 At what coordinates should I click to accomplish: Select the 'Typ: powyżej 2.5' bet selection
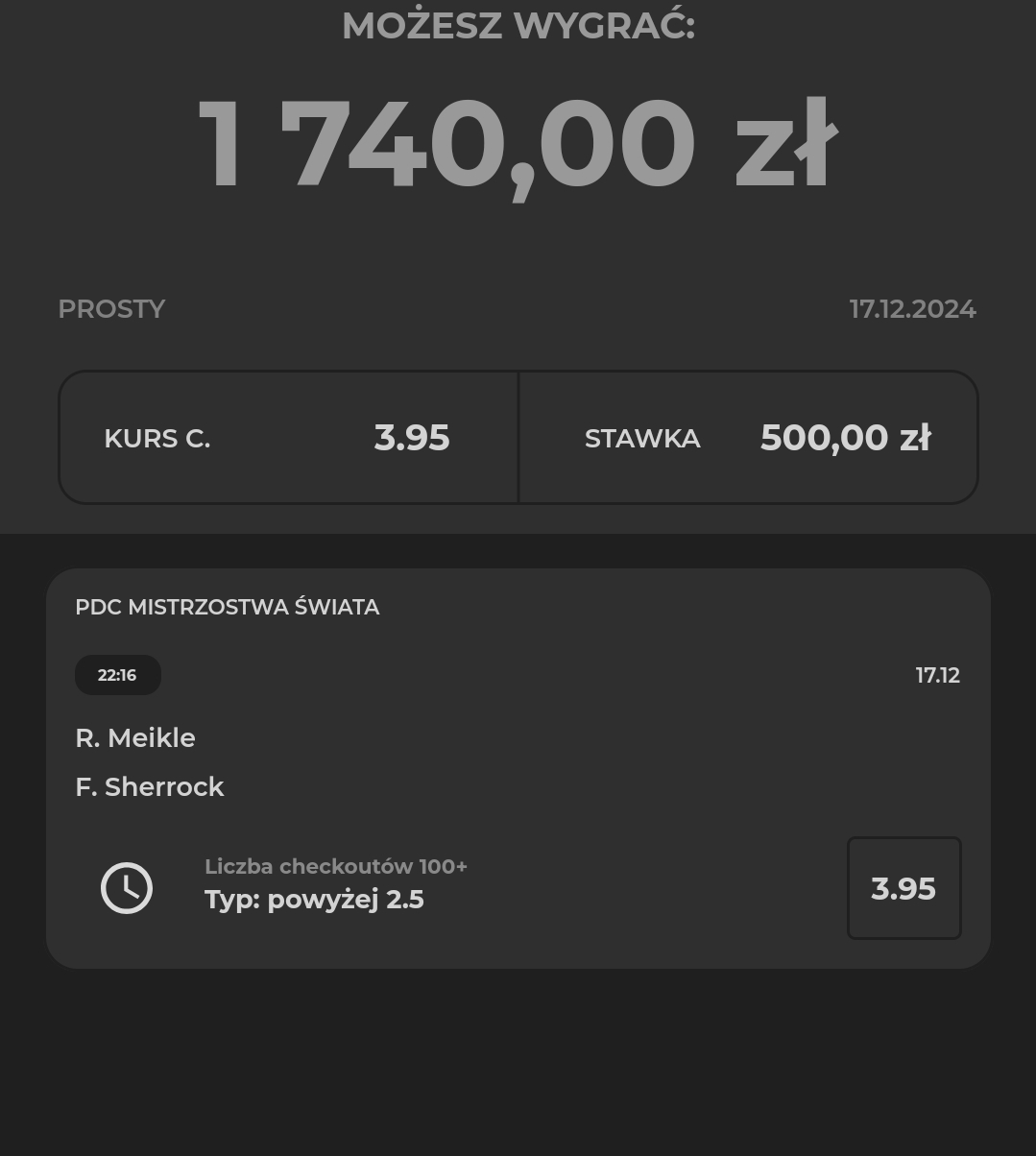coord(314,900)
